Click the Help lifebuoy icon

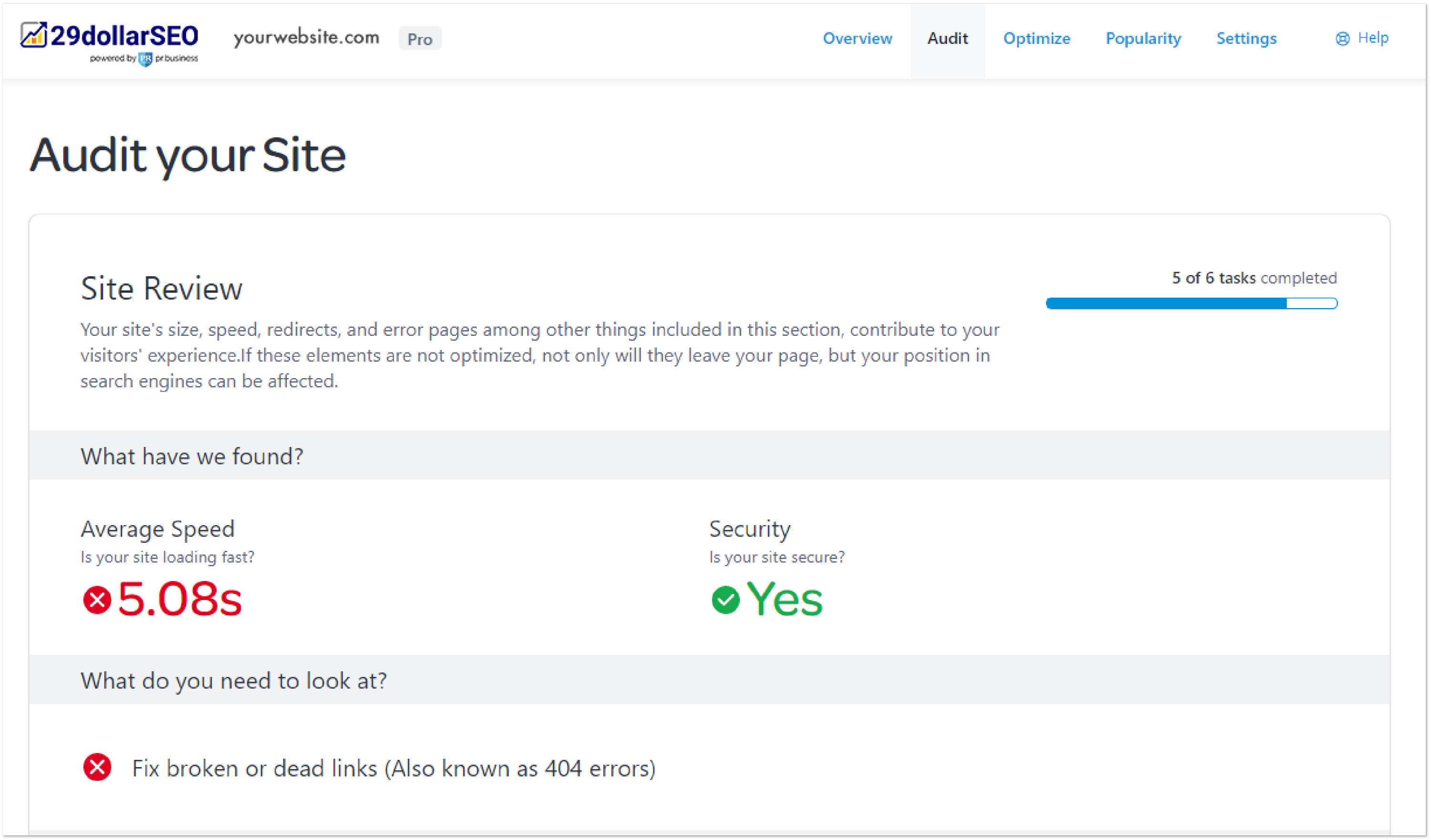coord(1342,39)
